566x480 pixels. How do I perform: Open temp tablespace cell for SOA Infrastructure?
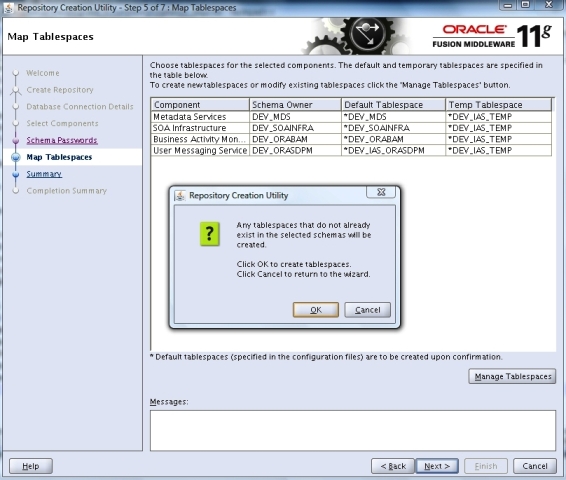click(498, 128)
